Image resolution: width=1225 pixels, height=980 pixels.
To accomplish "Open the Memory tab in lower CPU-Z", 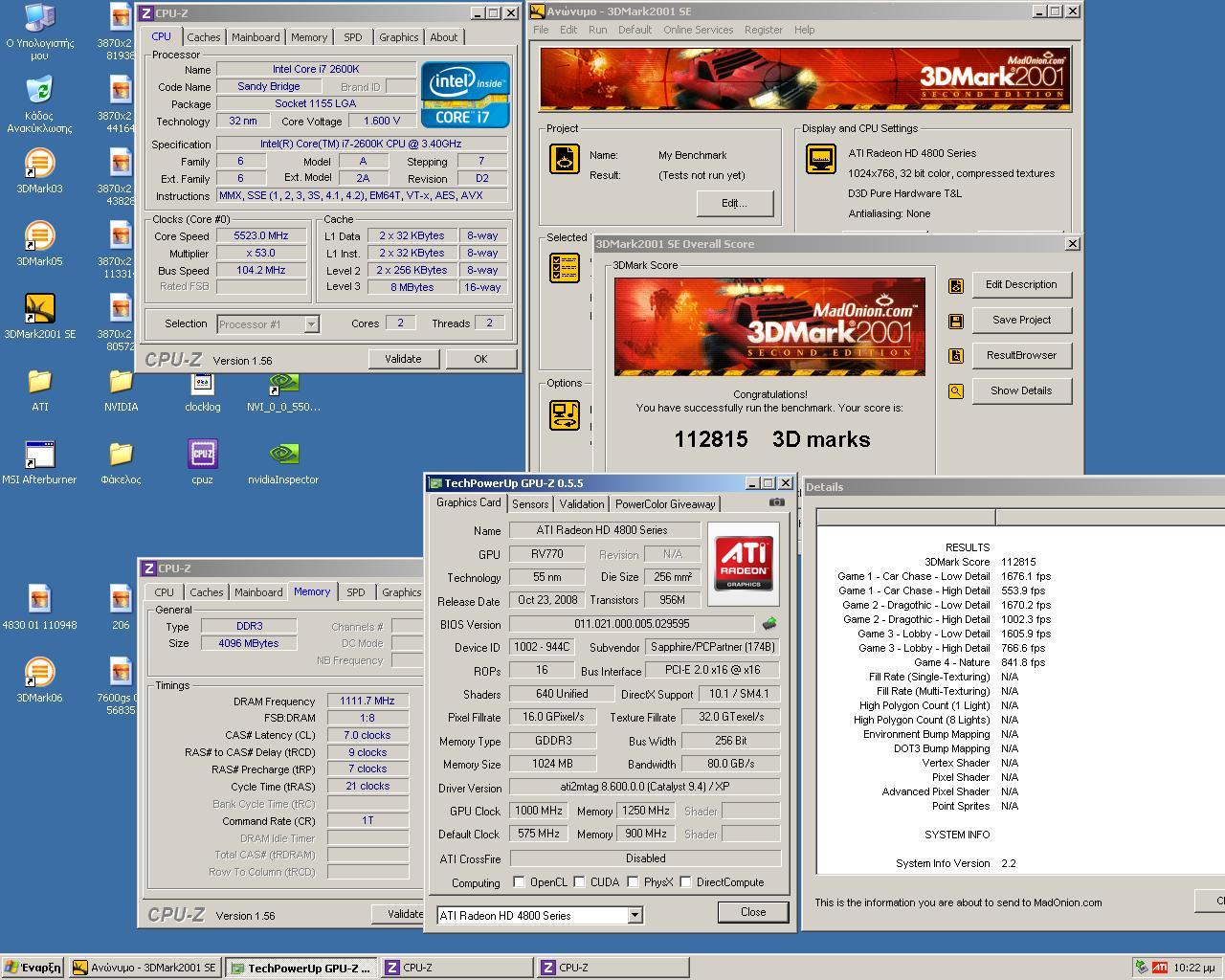I will tap(312, 591).
